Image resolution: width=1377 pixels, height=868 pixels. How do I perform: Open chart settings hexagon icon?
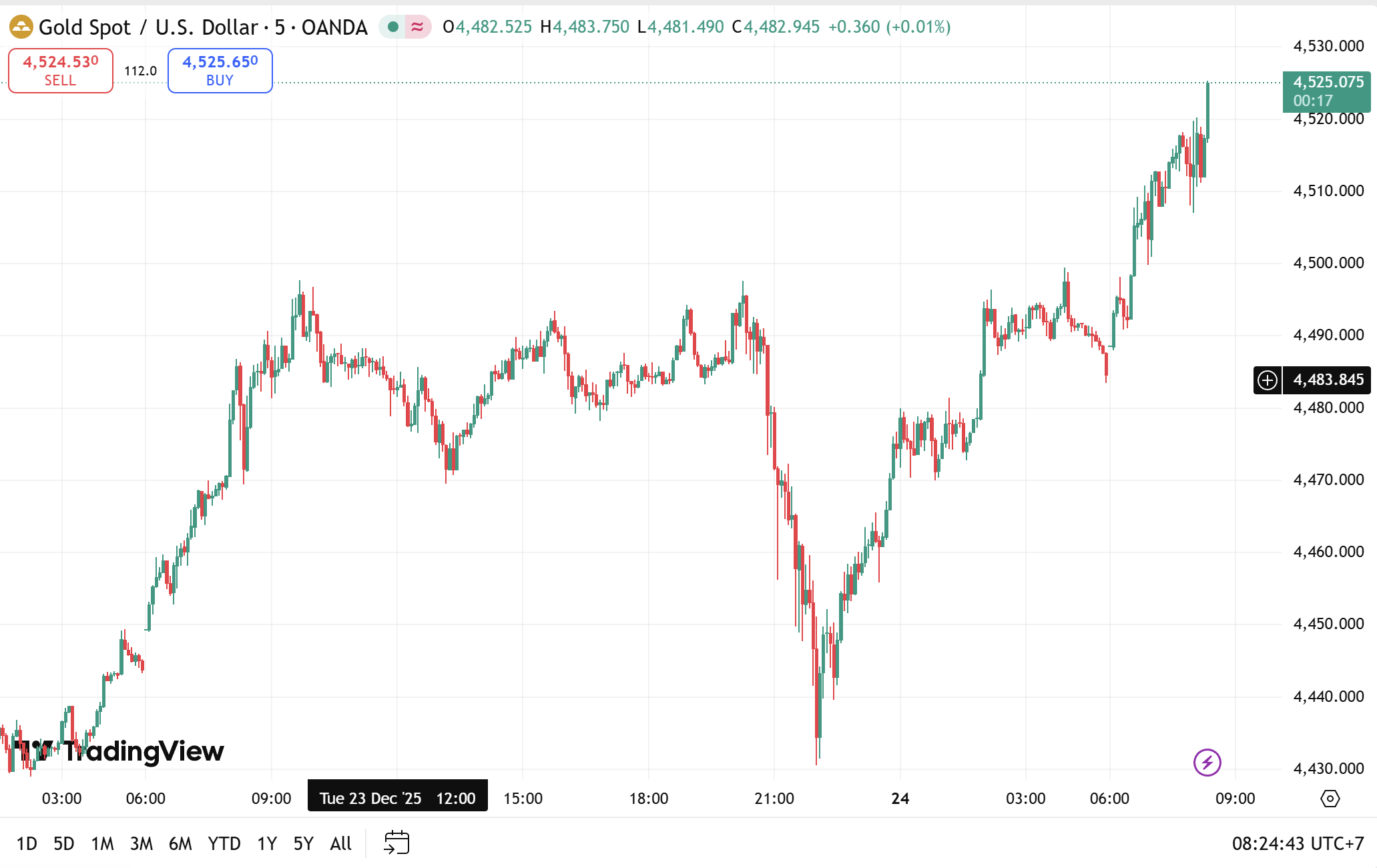[1330, 799]
